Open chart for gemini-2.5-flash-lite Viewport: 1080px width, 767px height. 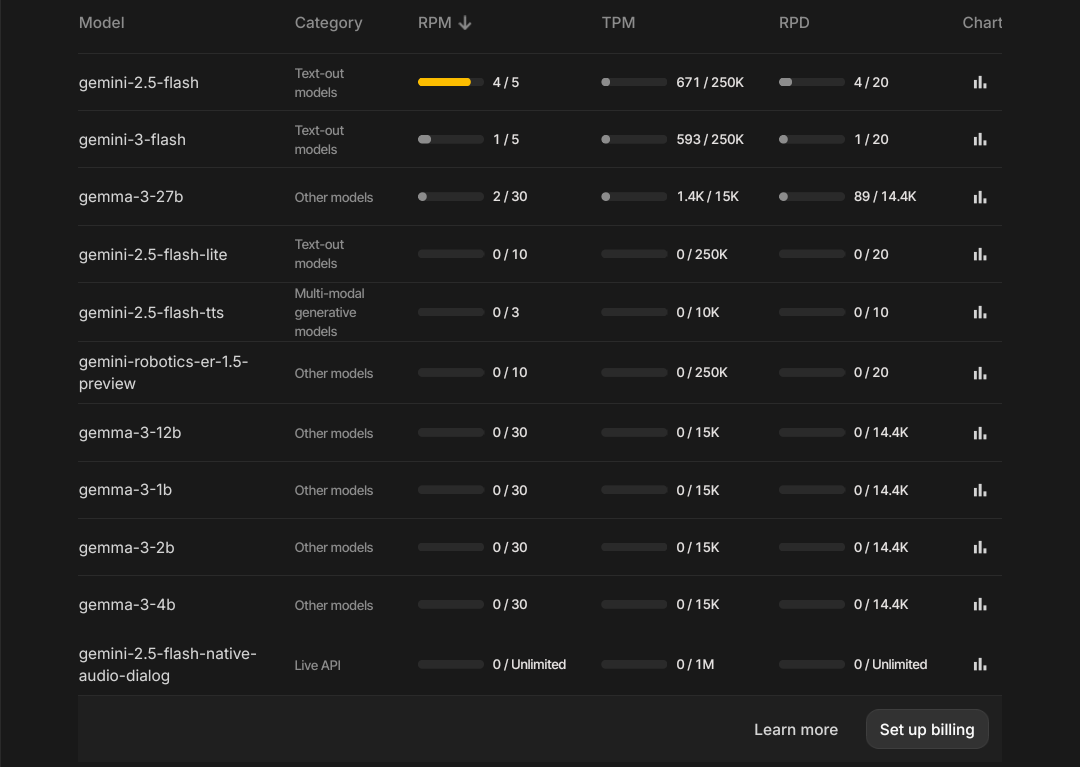pyautogui.click(x=979, y=255)
